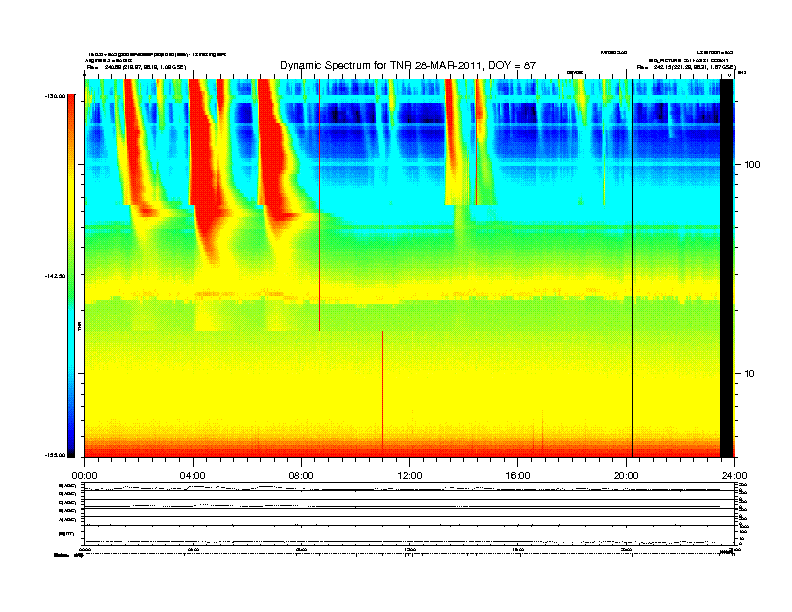Click the "100" frequency axis label
The height and width of the screenshot is (612, 792).
click(x=752, y=165)
